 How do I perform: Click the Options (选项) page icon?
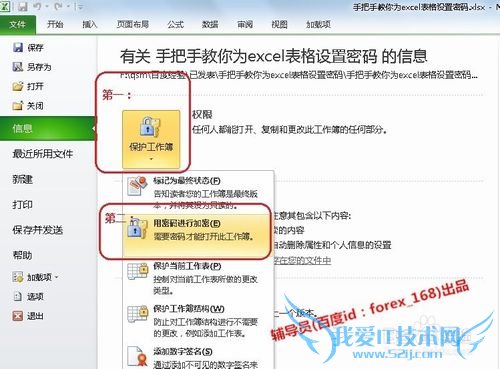click(18, 296)
